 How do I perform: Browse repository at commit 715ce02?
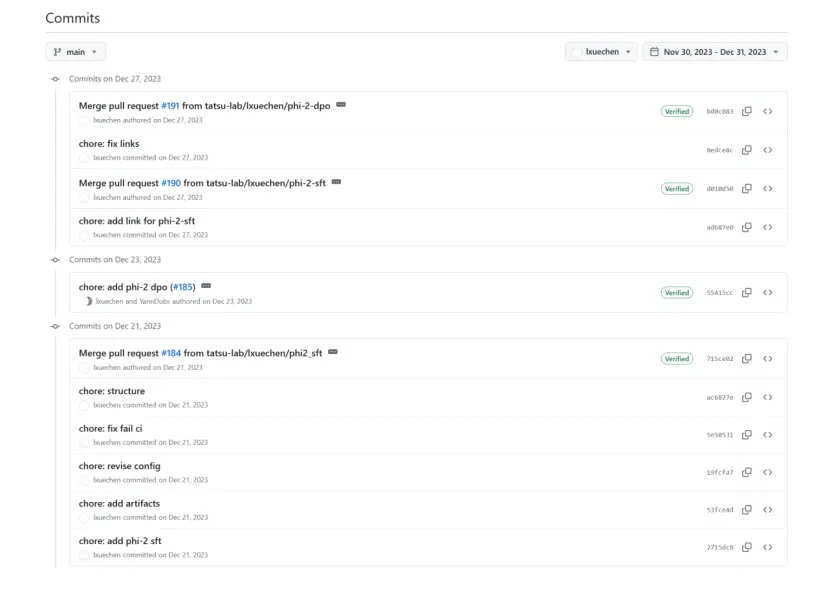[767, 359]
